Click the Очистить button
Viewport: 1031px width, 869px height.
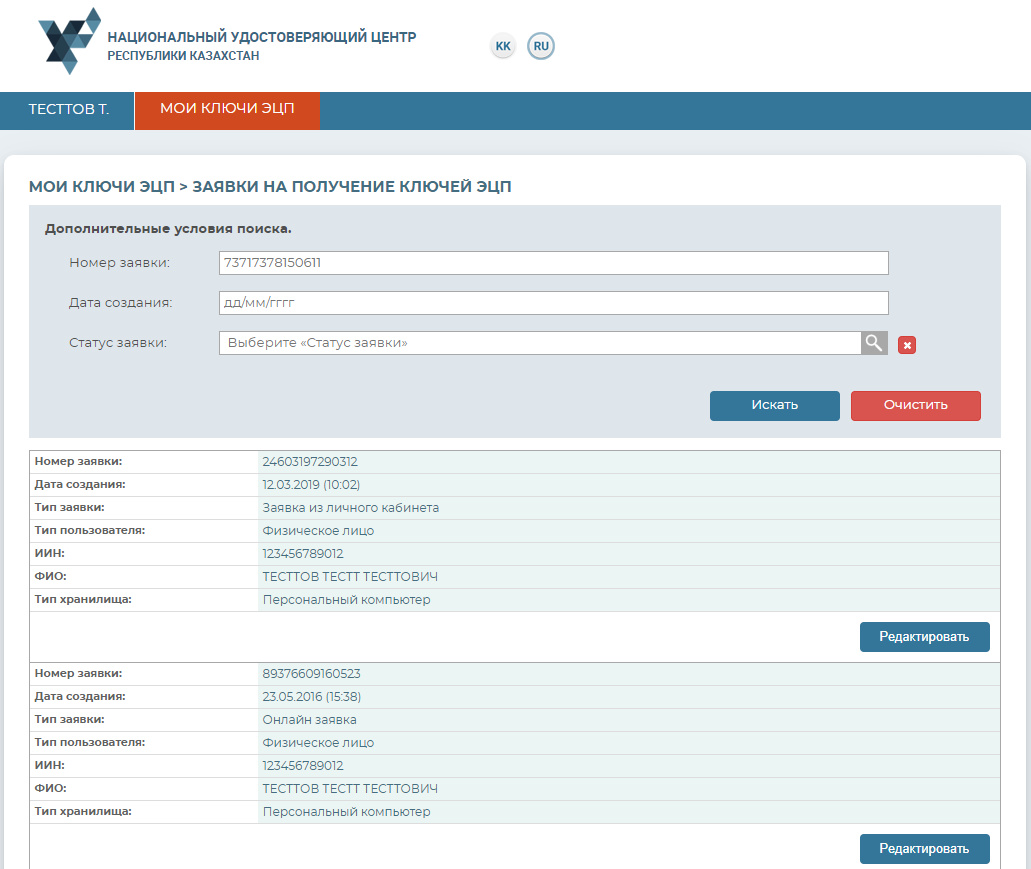point(915,406)
